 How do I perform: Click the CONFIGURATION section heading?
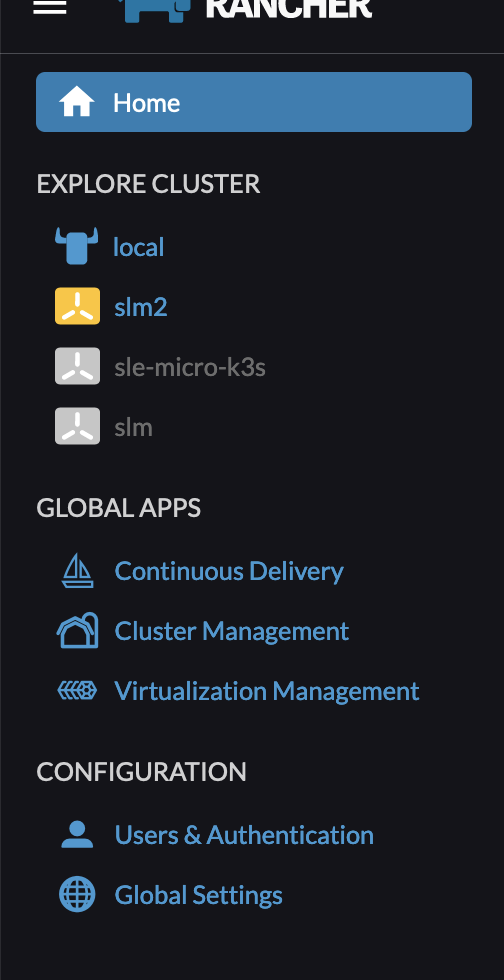click(x=141, y=771)
